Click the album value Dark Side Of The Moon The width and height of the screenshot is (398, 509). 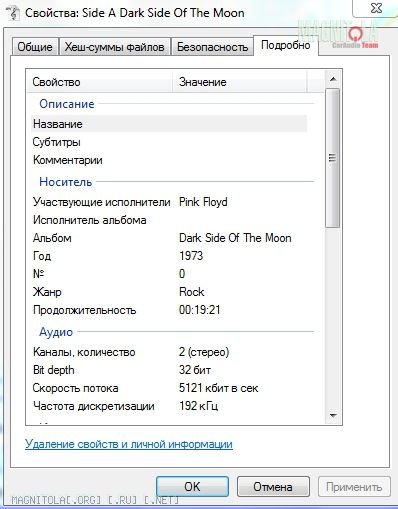tap(235, 238)
